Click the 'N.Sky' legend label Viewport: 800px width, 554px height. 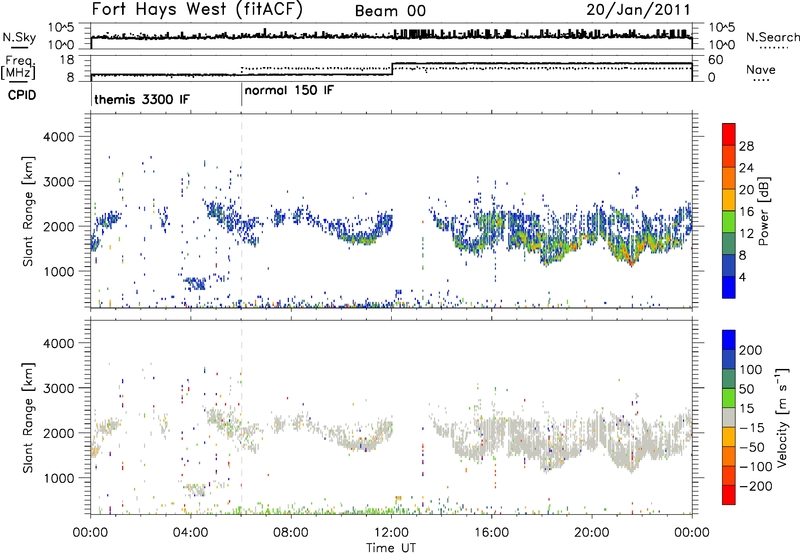[x=19, y=37]
